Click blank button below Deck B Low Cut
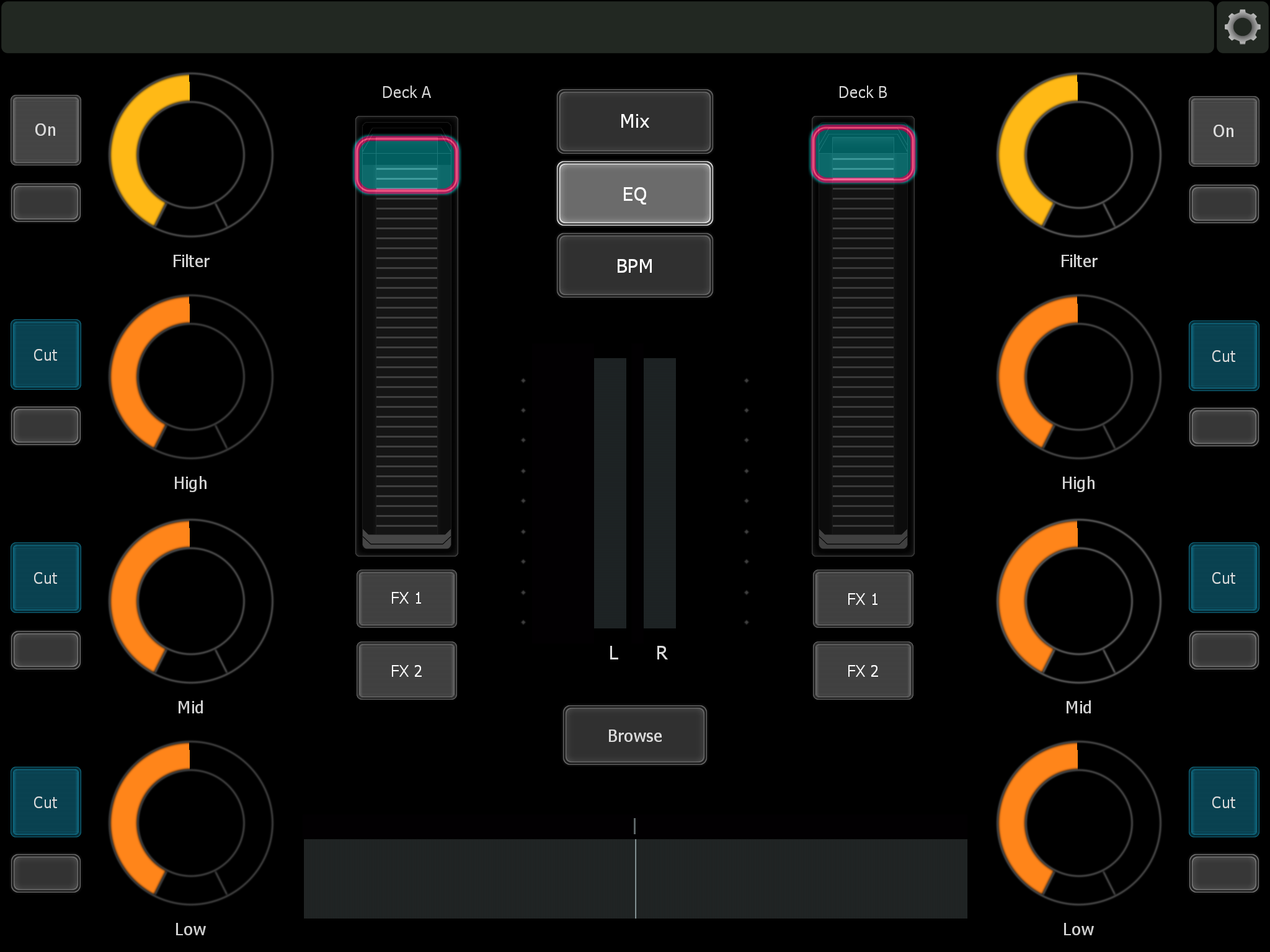 [x=1223, y=873]
